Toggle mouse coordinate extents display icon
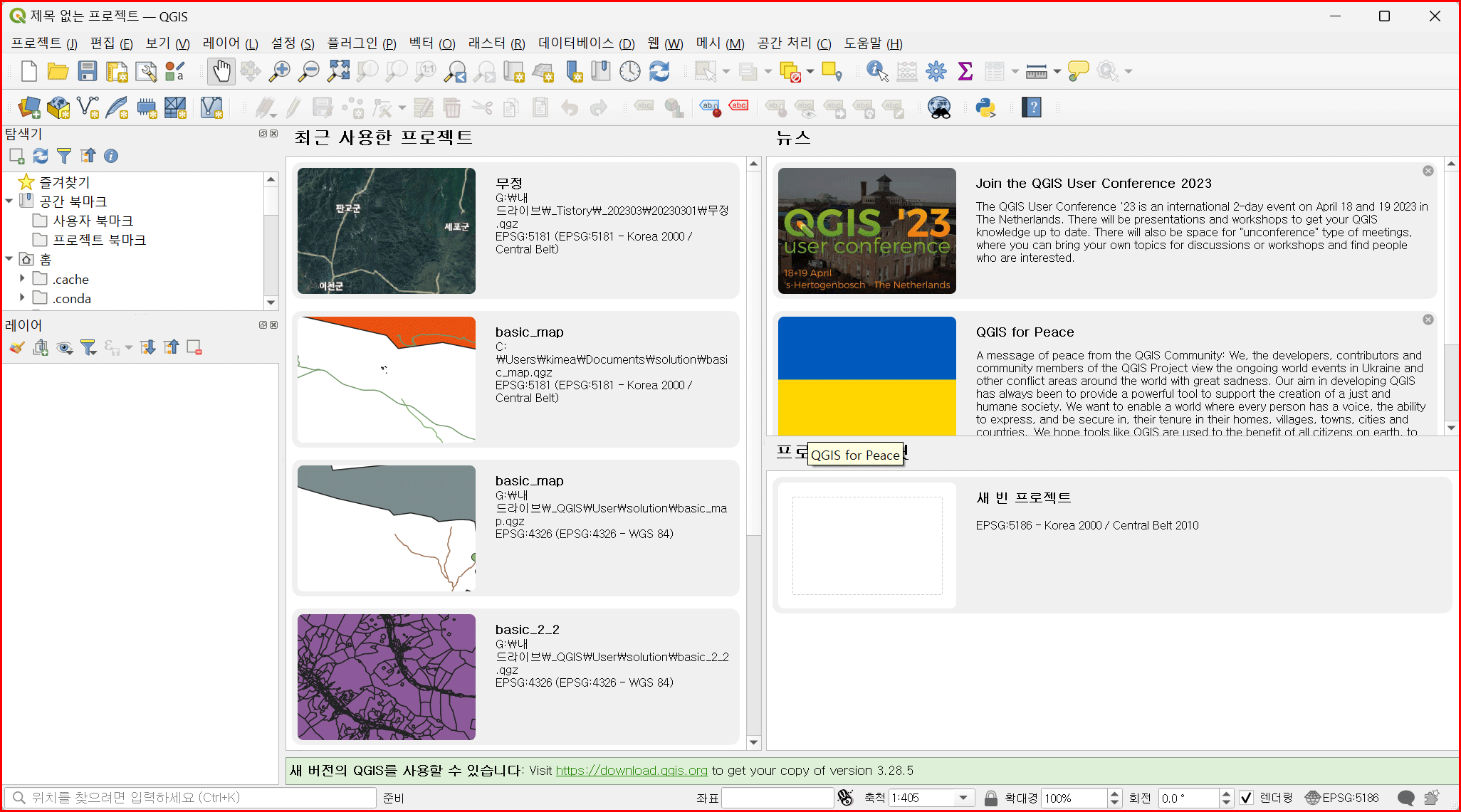The image size is (1461, 812). (x=845, y=798)
